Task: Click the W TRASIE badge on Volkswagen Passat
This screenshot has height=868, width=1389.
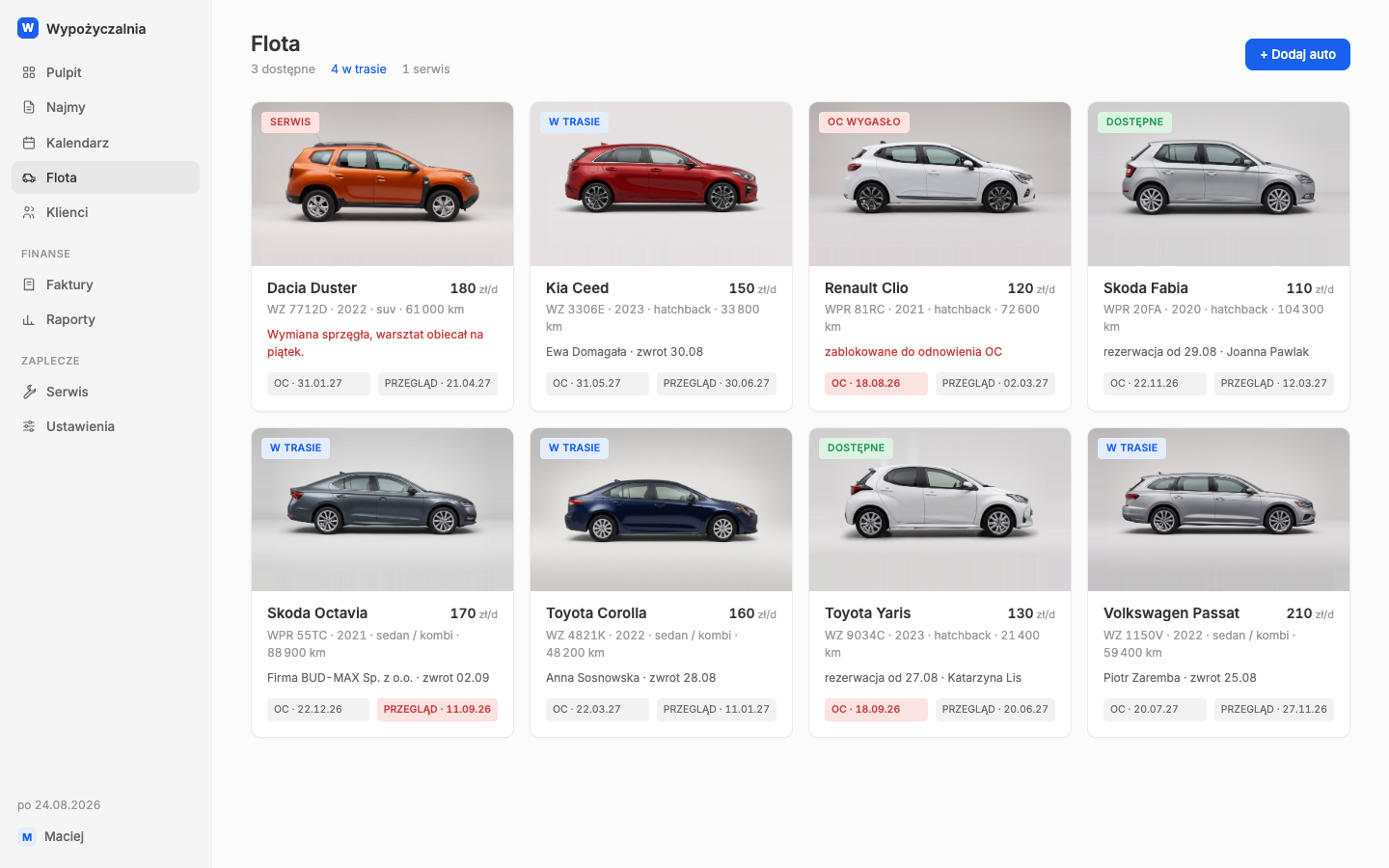Action: click(x=1131, y=448)
